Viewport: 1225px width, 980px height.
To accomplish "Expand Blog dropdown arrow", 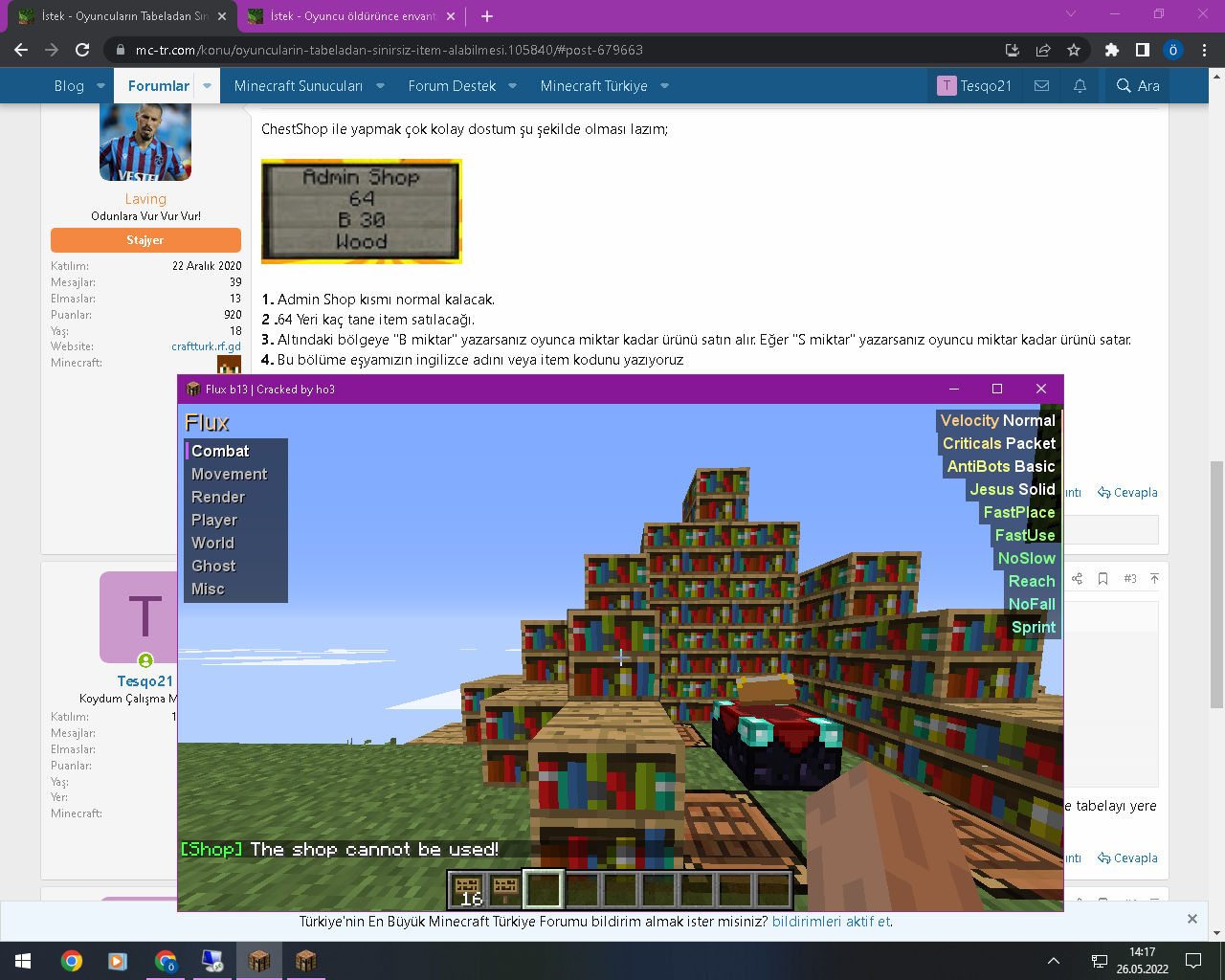I will click(100, 85).
